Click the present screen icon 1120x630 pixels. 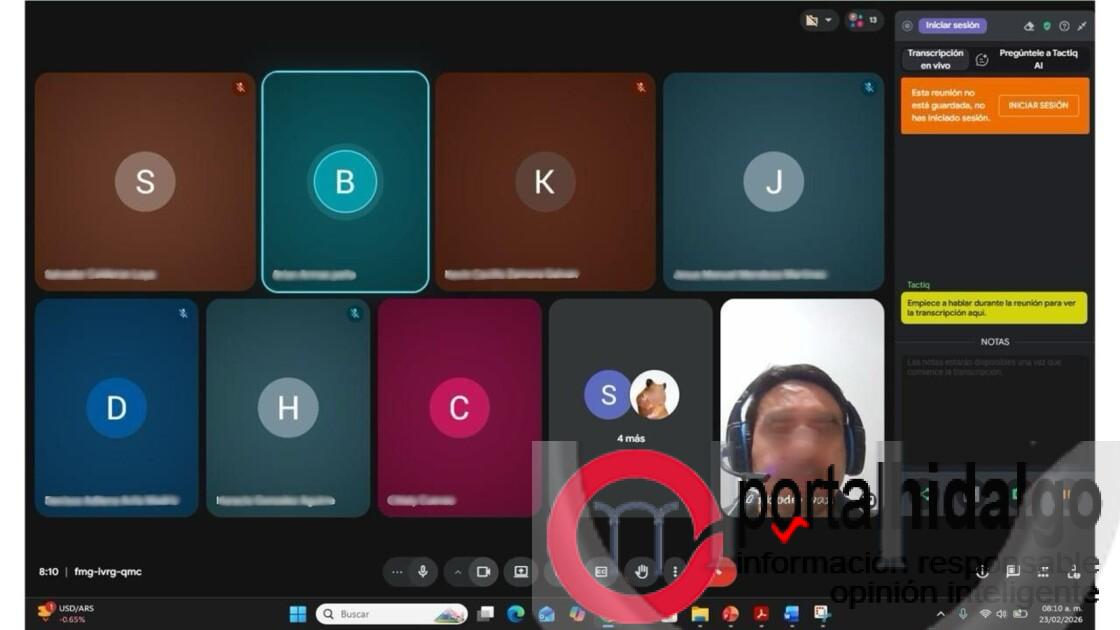pyautogui.click(x=521, y=571)
